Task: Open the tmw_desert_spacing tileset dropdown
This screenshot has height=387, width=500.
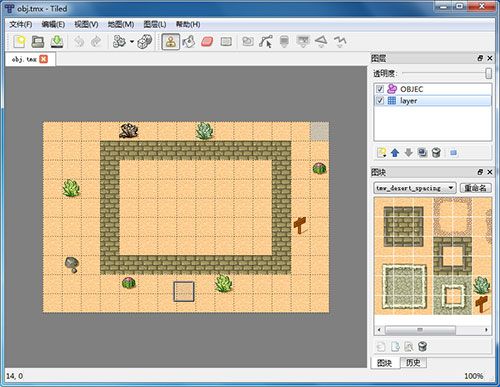Action: 415,188
